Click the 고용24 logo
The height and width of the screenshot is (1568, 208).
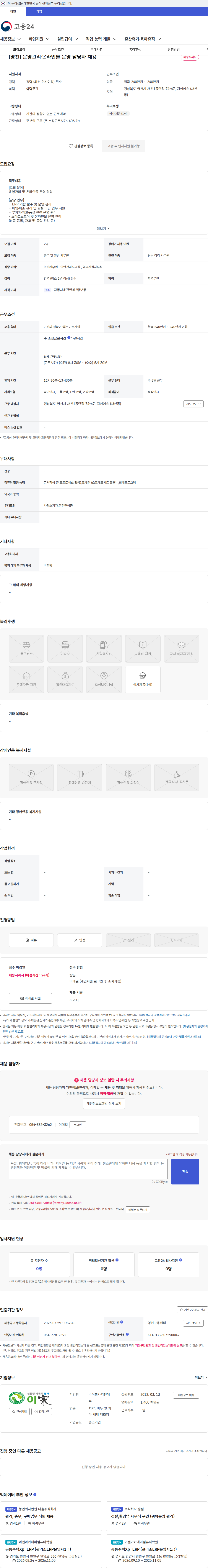click(18, 26)
